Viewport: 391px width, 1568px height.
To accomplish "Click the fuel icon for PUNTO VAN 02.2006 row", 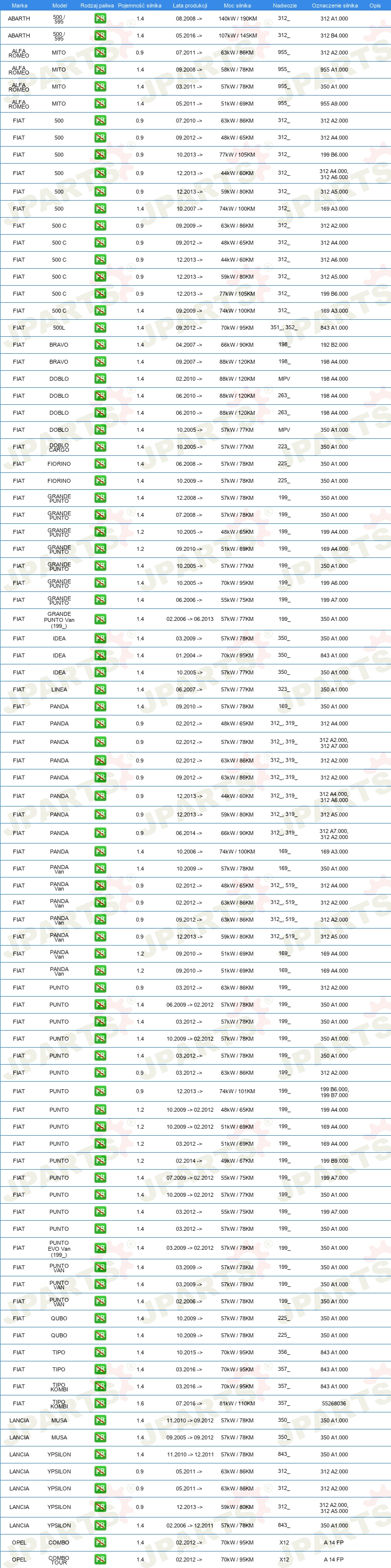I will click(x=100, y=1301).
